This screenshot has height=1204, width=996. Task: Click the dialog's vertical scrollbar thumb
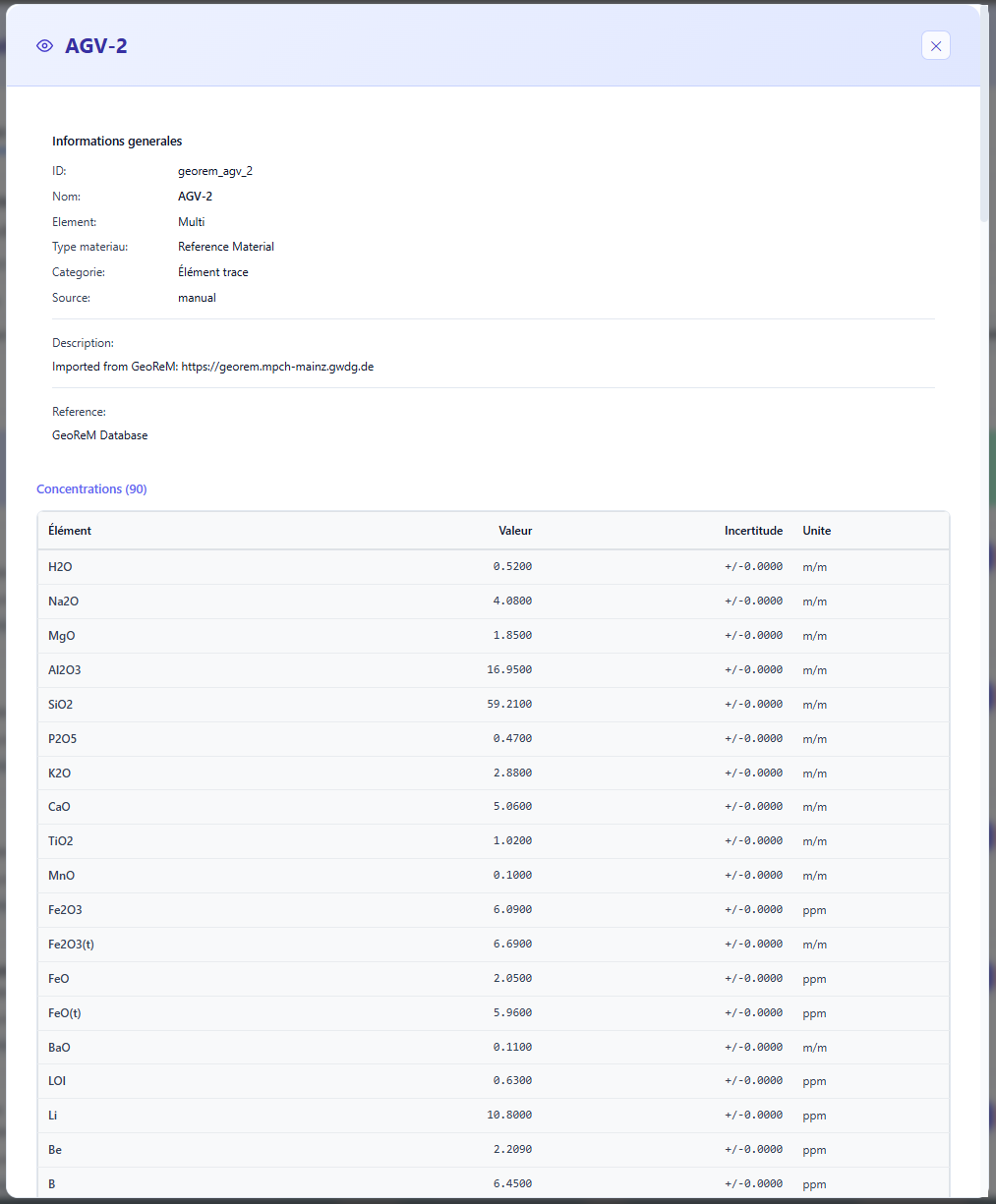coord(984,116)
